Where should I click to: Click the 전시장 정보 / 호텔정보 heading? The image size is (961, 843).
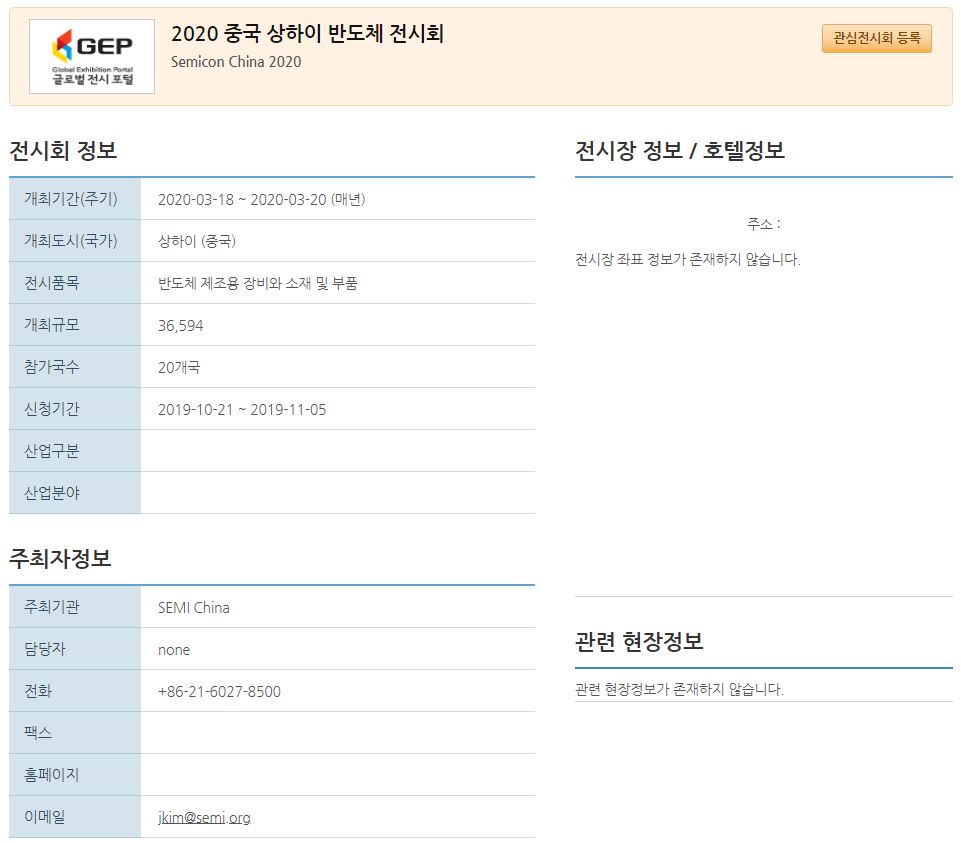click(680, 150)
